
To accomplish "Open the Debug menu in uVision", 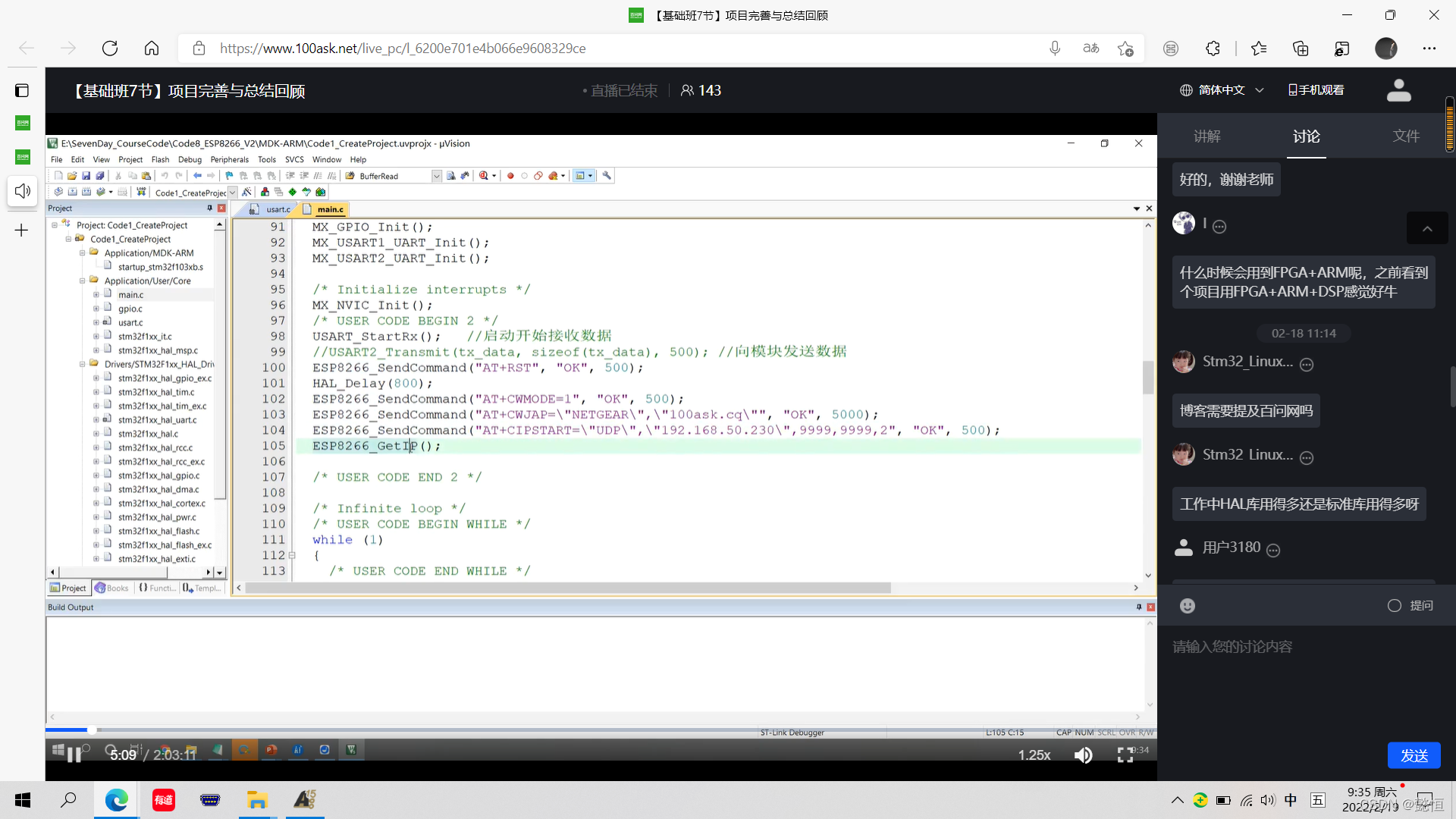I will (x=190, y=159).
